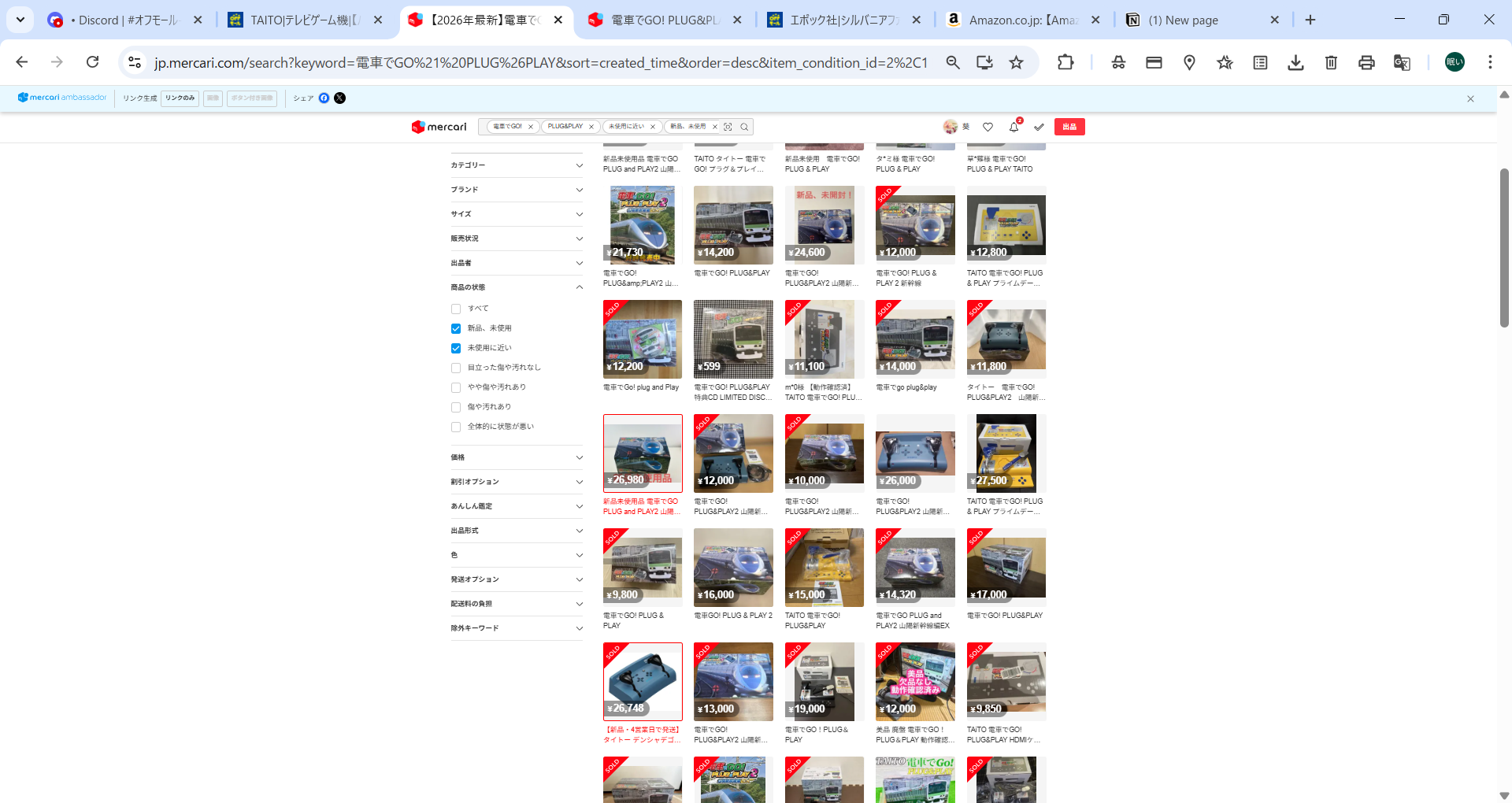The height and width of the screenshot is (803, 1512).
Task: Open the downloads arrow icon
Action: pos(1295,62)
